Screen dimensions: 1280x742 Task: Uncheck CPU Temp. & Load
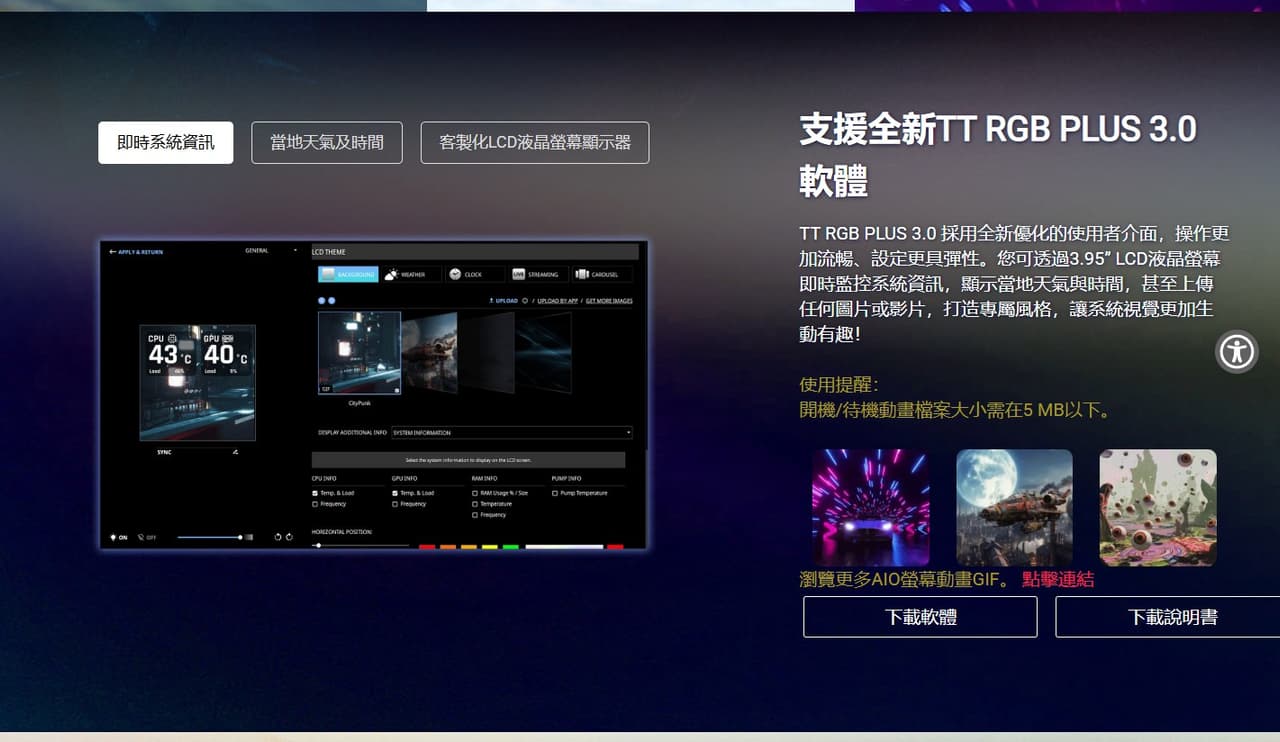click(x=315, y=493)
